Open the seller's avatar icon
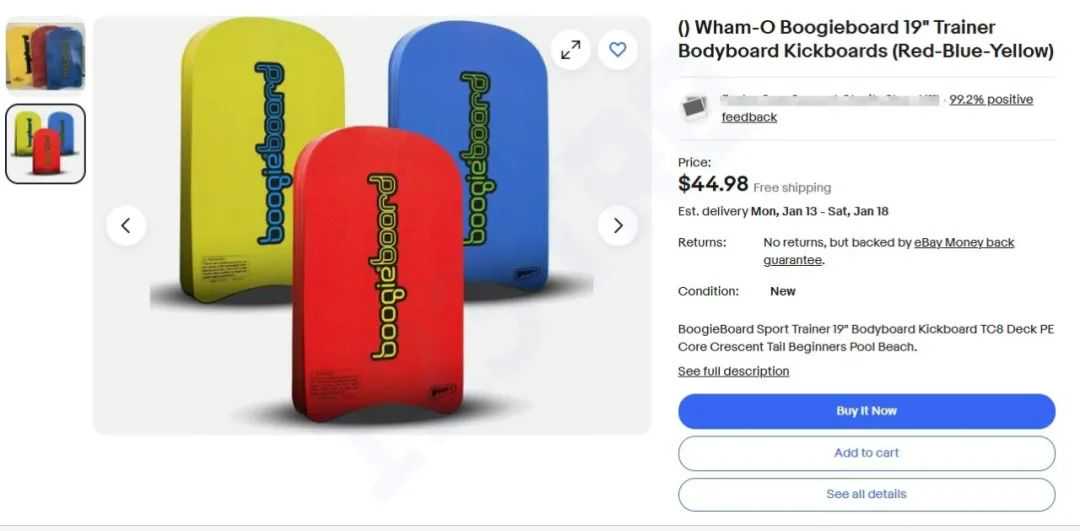The width and height of the screenshot is (1080, 531). click(694, 107)
